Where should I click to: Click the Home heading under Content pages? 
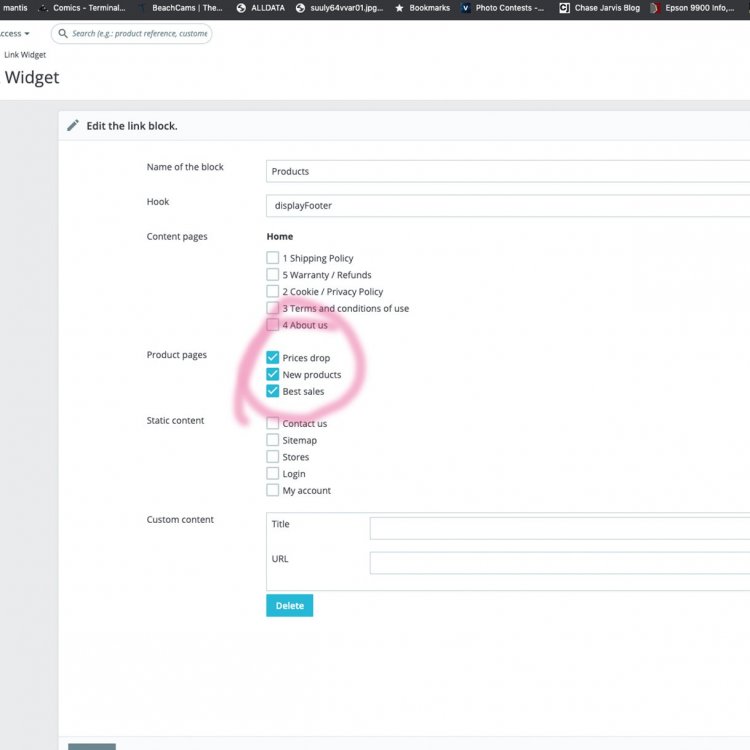point(280,236)
